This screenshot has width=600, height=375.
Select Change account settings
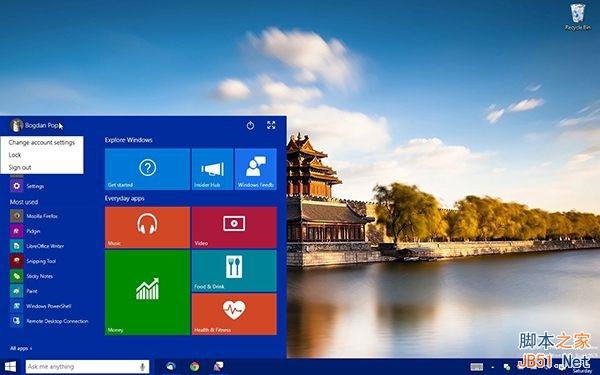pos(42,142)
